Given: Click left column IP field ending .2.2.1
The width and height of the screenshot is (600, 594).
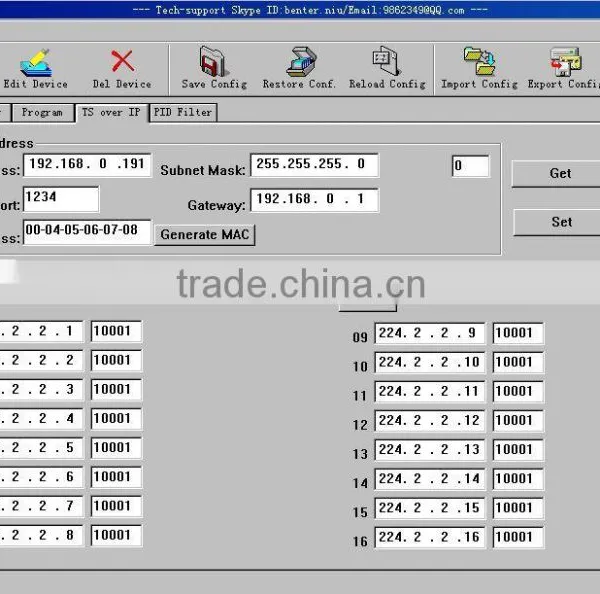Looking at the screenshot, I should point(41,331).
